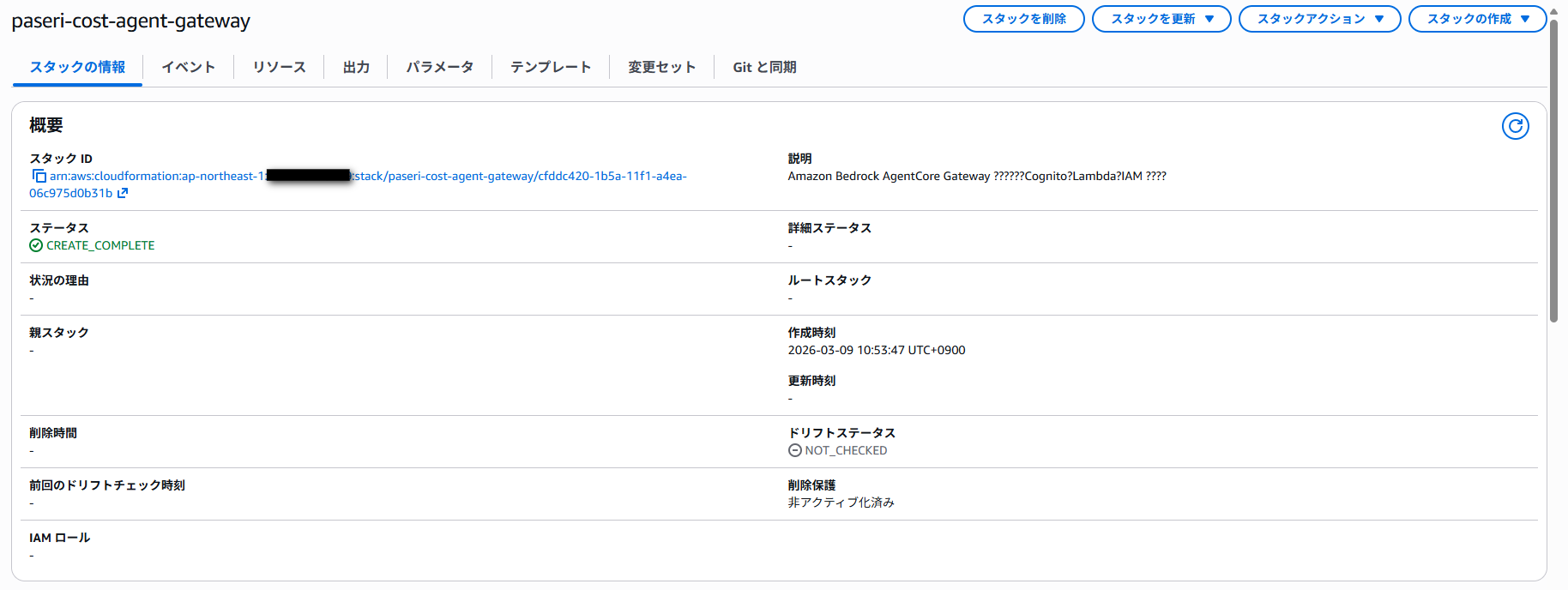Switch to the パラメータ tab
This screenshot has height=590, width=1568.
click(x=439, y=67)
